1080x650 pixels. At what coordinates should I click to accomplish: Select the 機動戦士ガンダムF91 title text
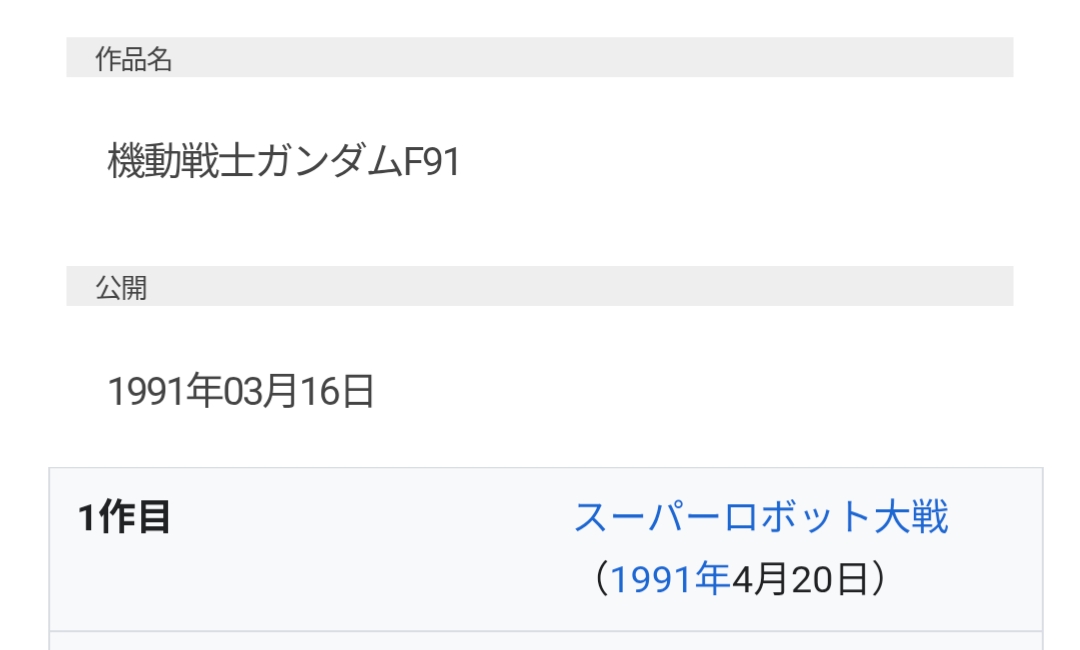coord(284,161)
